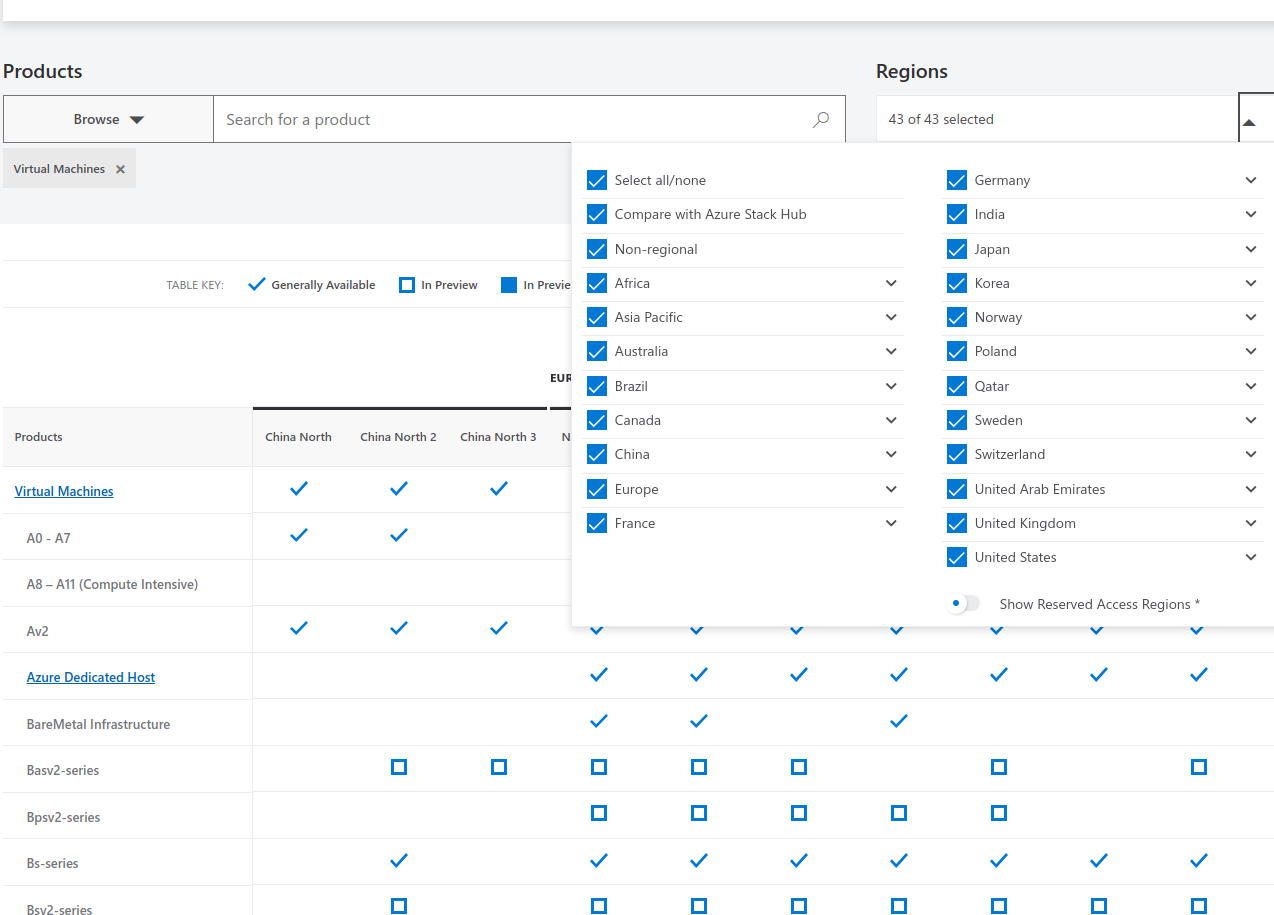Uncheck the Switzerland checkbox

(957, 454)
